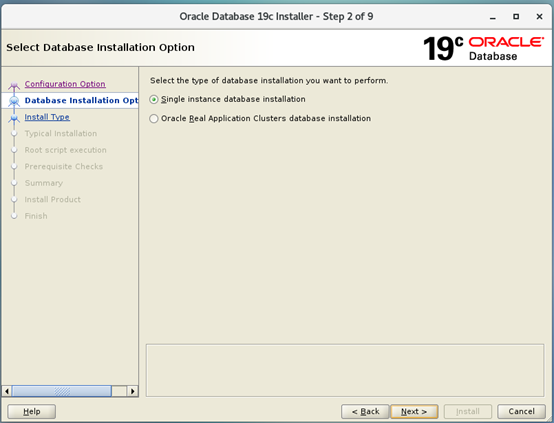
Task: Minimize the installer window
Action: pos(493,17)
